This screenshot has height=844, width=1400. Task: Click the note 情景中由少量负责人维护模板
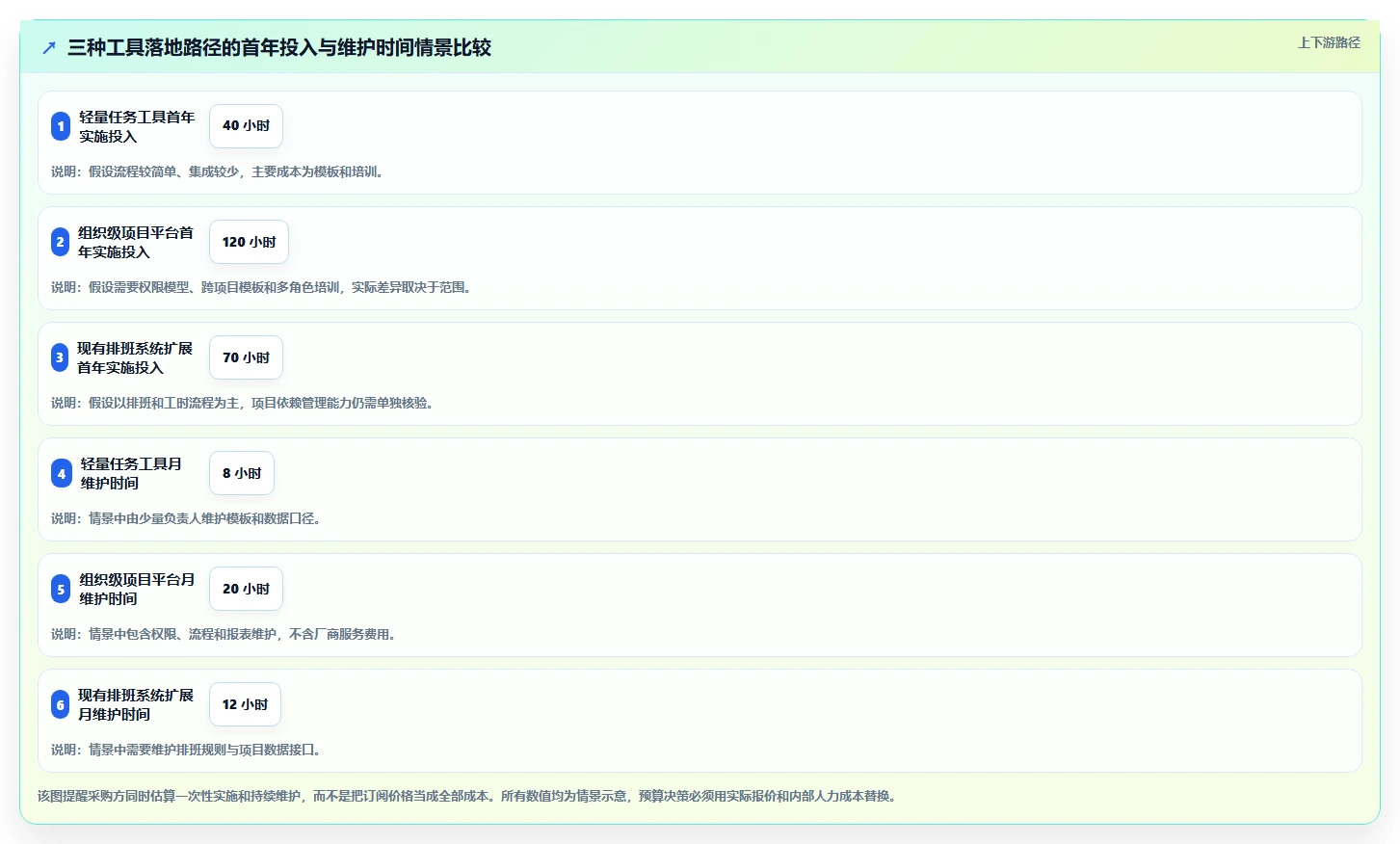pos(188,518)
